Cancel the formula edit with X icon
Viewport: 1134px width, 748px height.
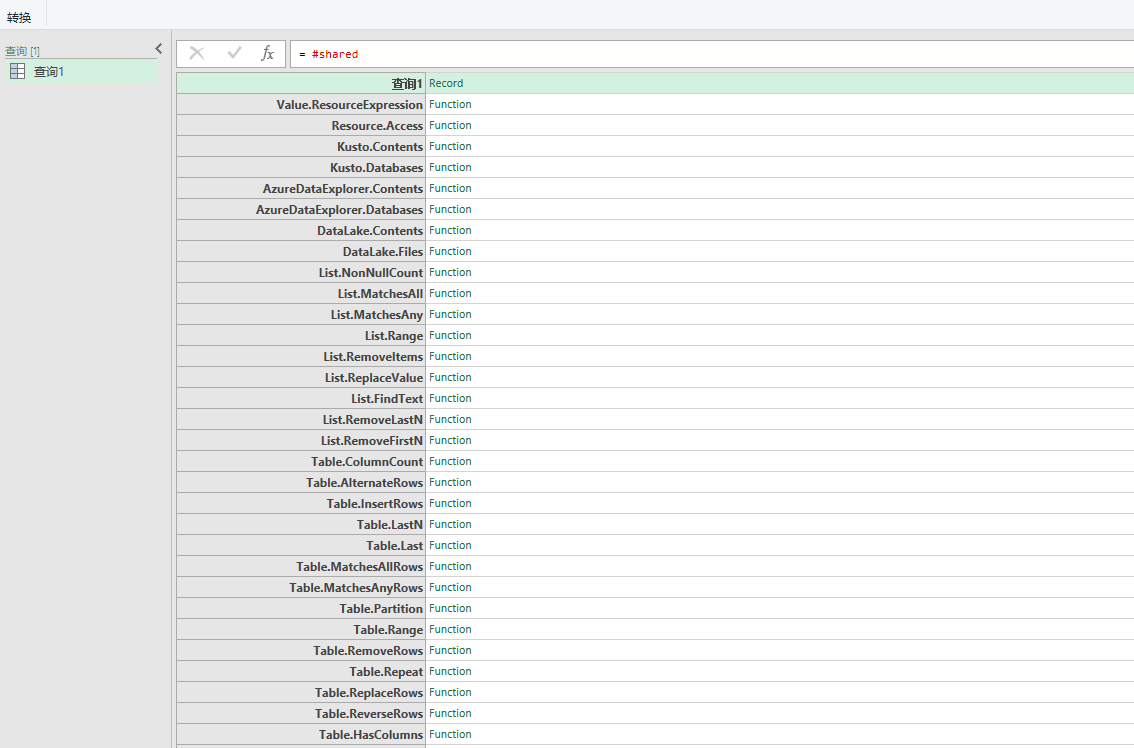[197, 54]
